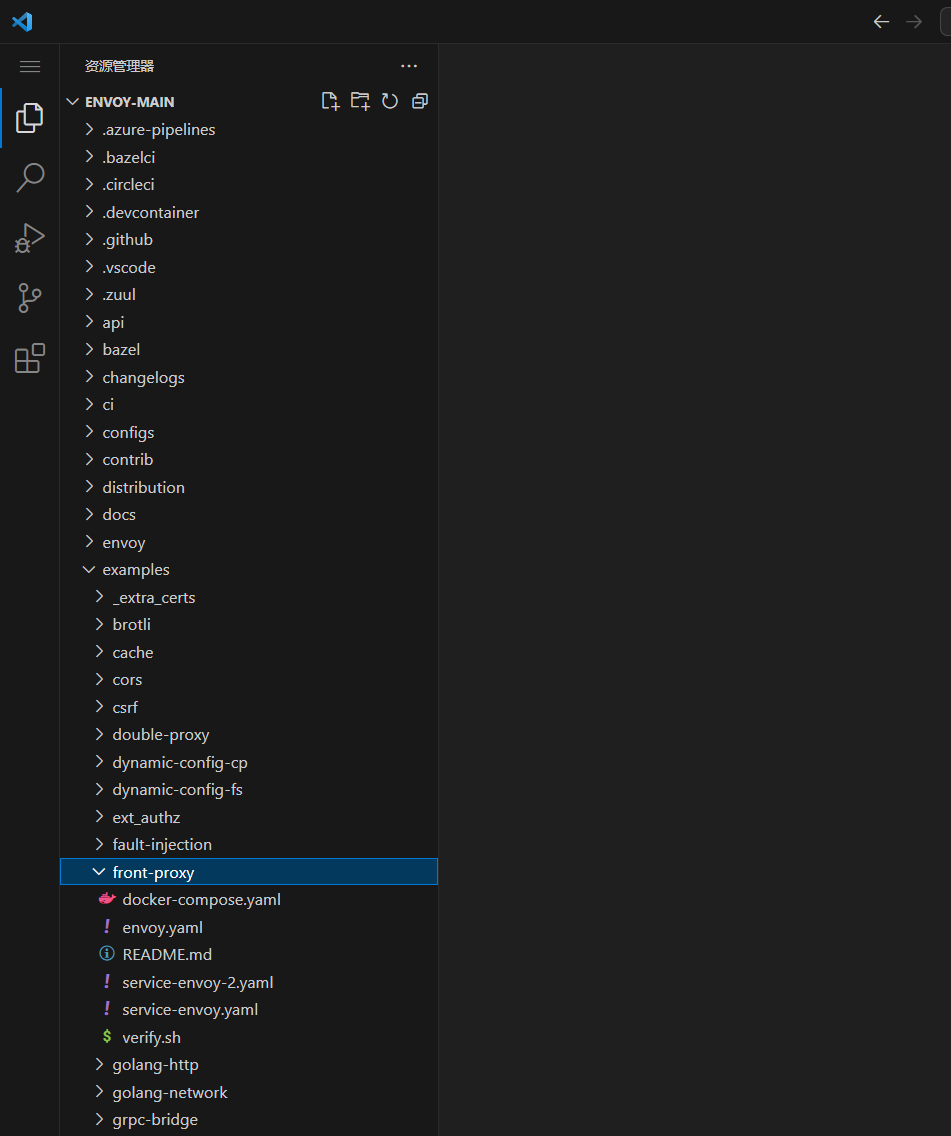The image size is (951, 1136).
Task: Select the dynamic-config-cp folder
Action: click(249, 762)
